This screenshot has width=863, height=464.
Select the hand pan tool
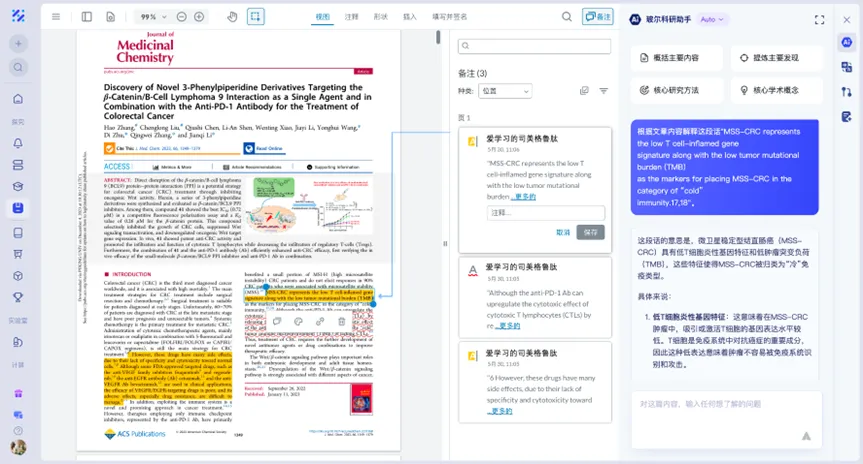click(232, 17)
